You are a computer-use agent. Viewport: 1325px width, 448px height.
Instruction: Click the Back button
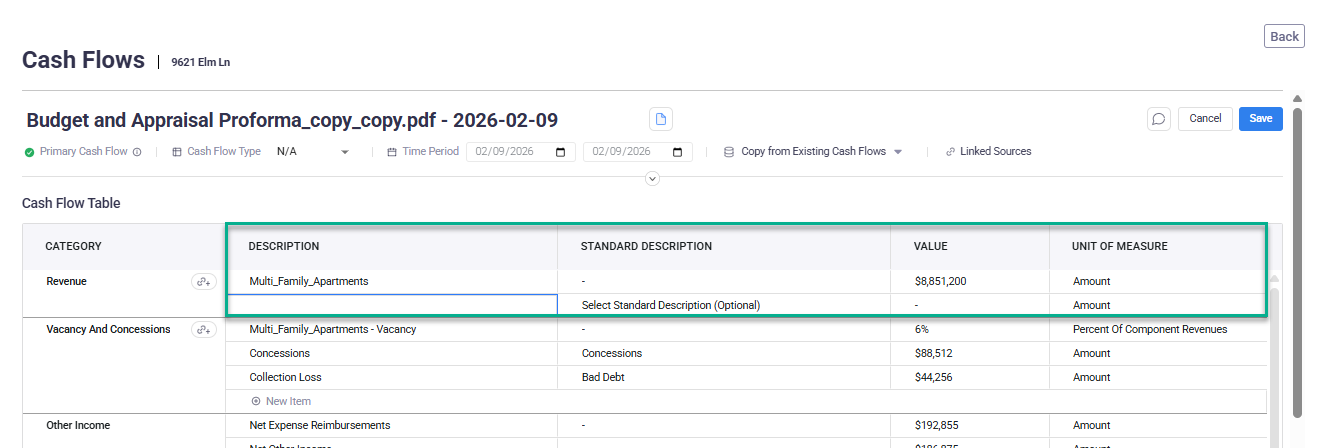[1284, 36]
